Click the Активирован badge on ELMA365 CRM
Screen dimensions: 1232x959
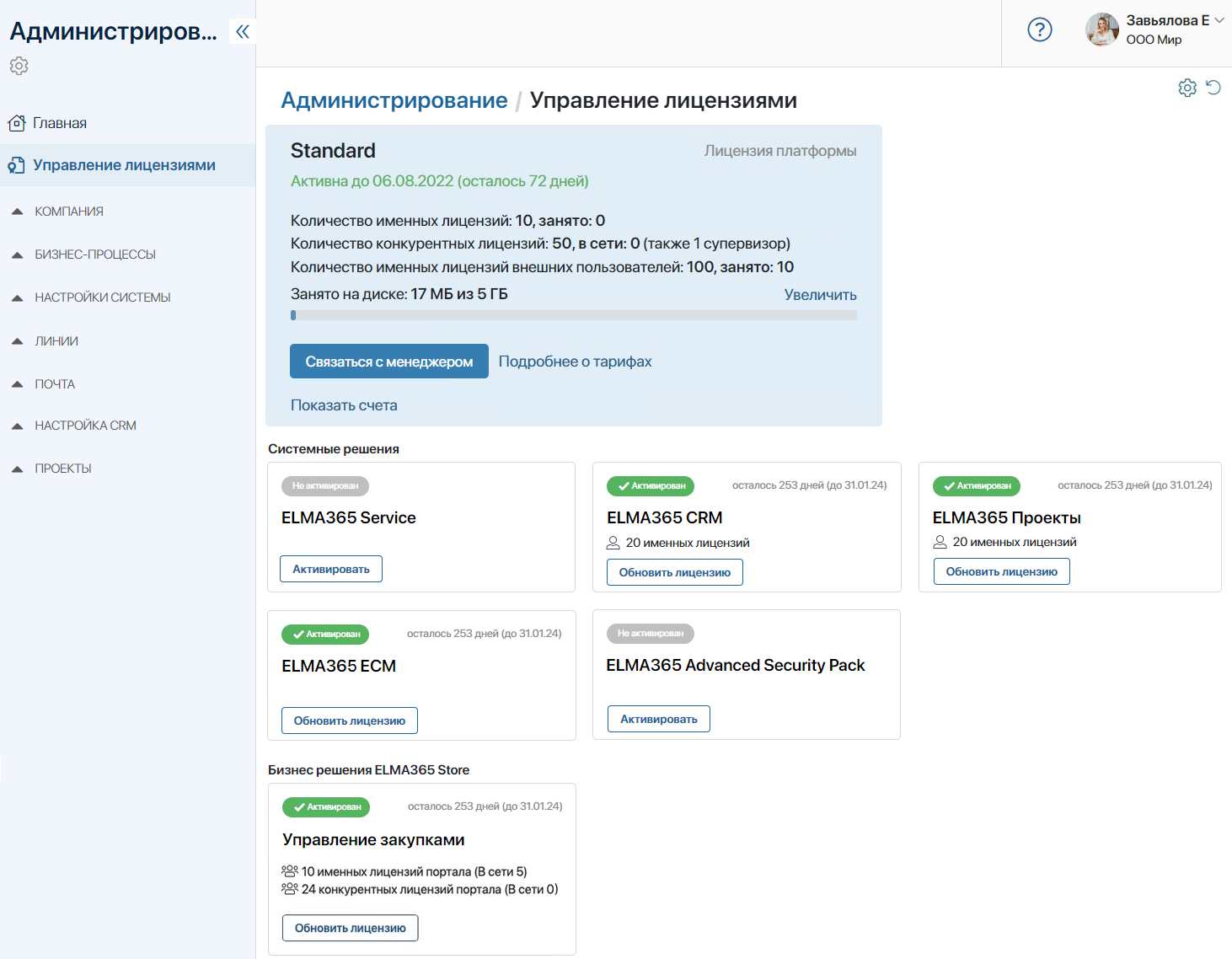tap(651, 486)
